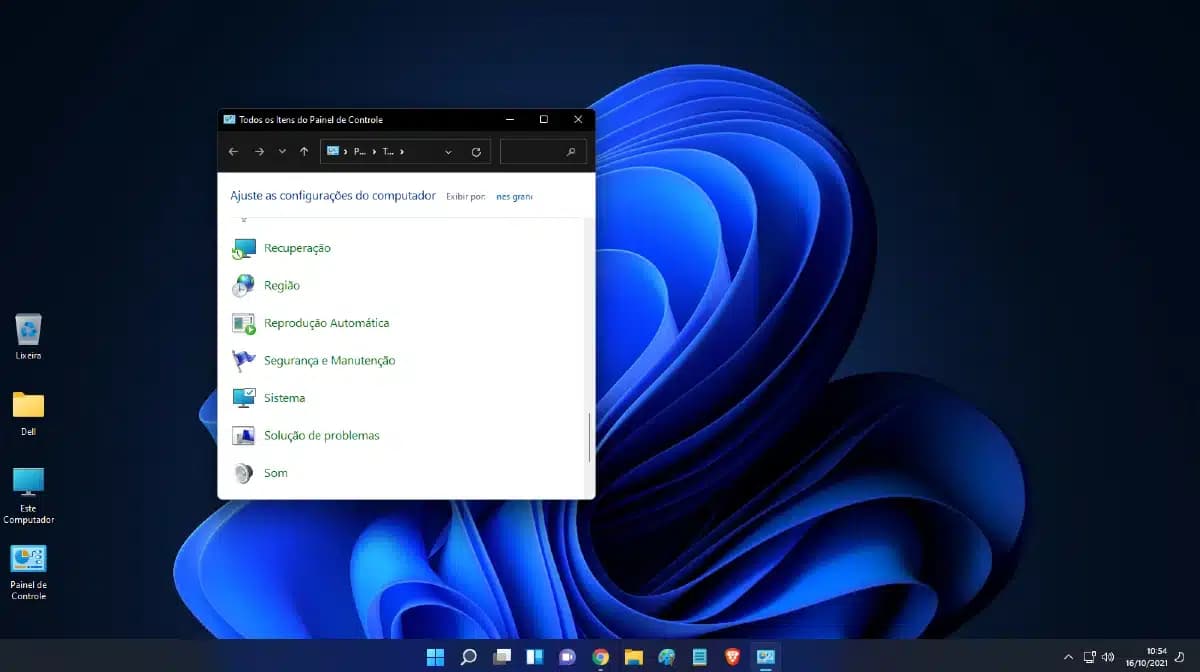1200x672 pixels.
Task: Expand recent locations chevron
Action: click(282, 152)
